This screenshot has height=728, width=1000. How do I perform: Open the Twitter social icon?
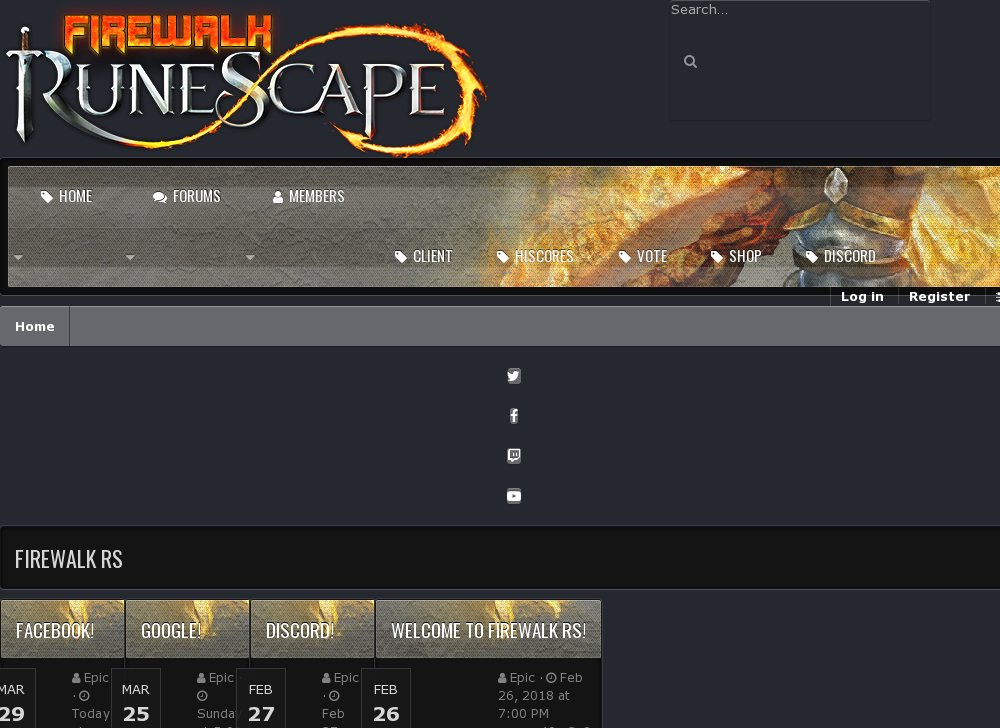[514, 375]
